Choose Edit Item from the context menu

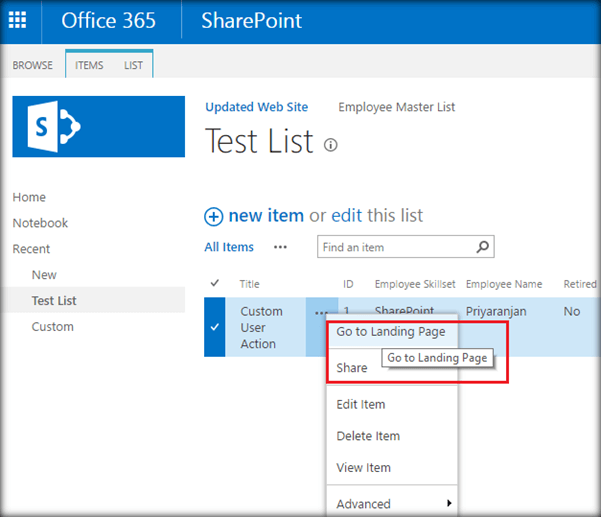tap(361, 404)
